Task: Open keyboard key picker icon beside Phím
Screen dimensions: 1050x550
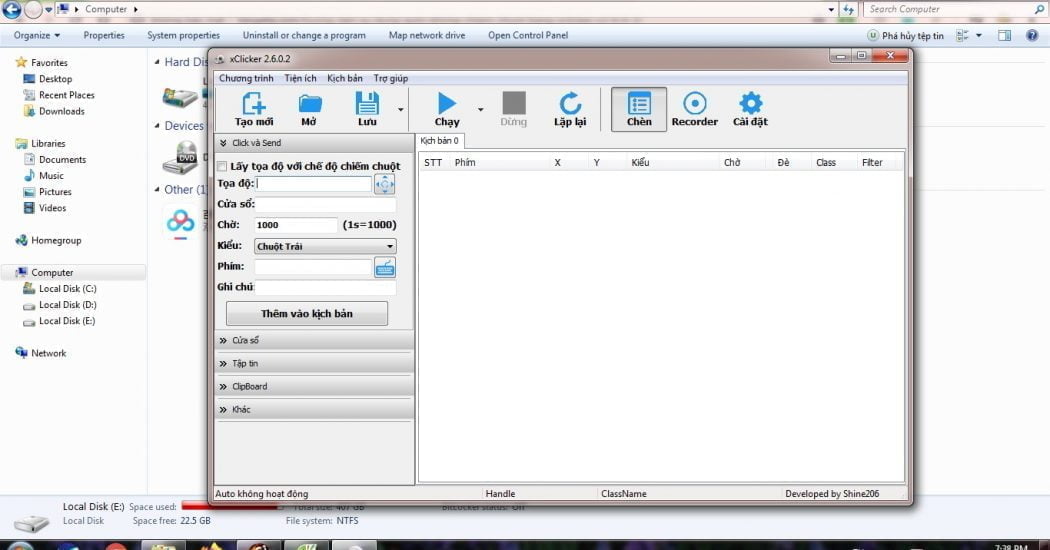Action: (384, 267)
